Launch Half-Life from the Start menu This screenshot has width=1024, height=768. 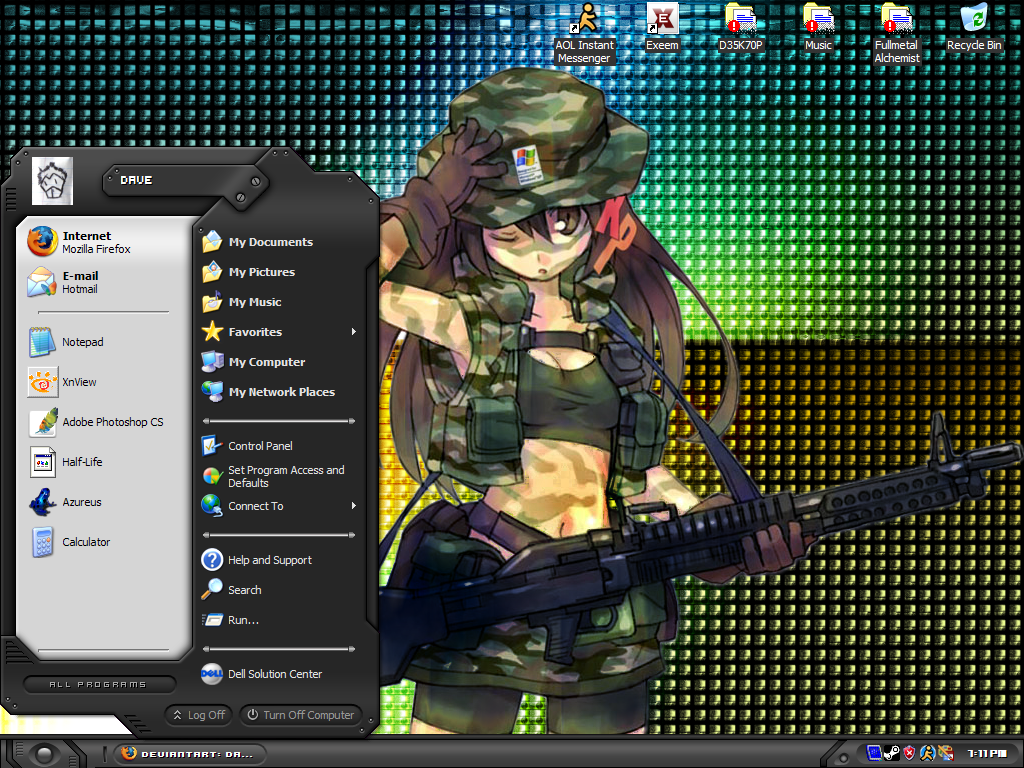[x=104, y=462]
